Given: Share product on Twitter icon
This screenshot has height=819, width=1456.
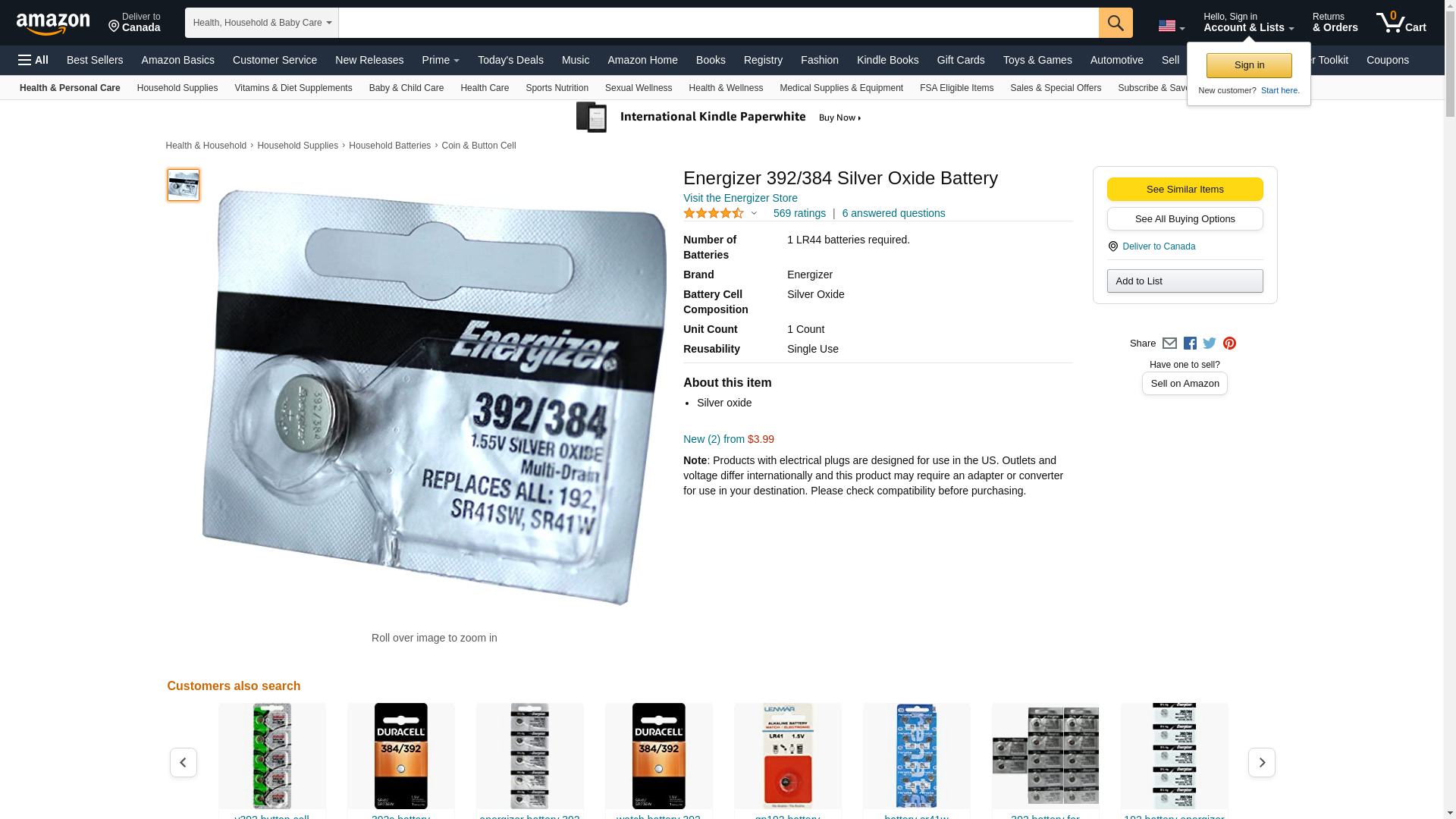Looking at the screenshot, I should pyautogui.click(x=1210, y=344).
